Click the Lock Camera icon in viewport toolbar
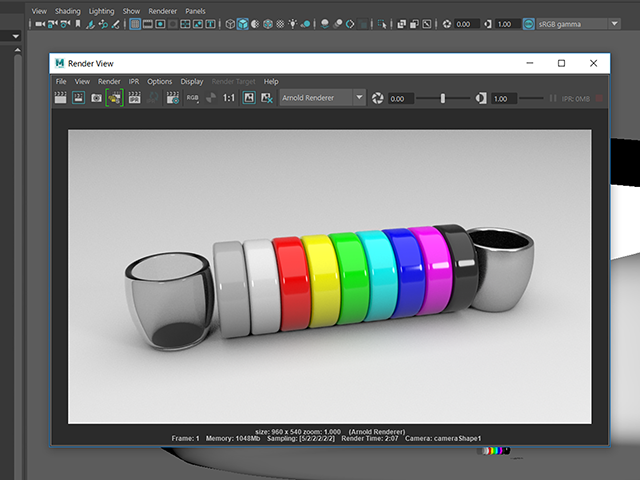The image size is (640, 480). pos(53,24)
